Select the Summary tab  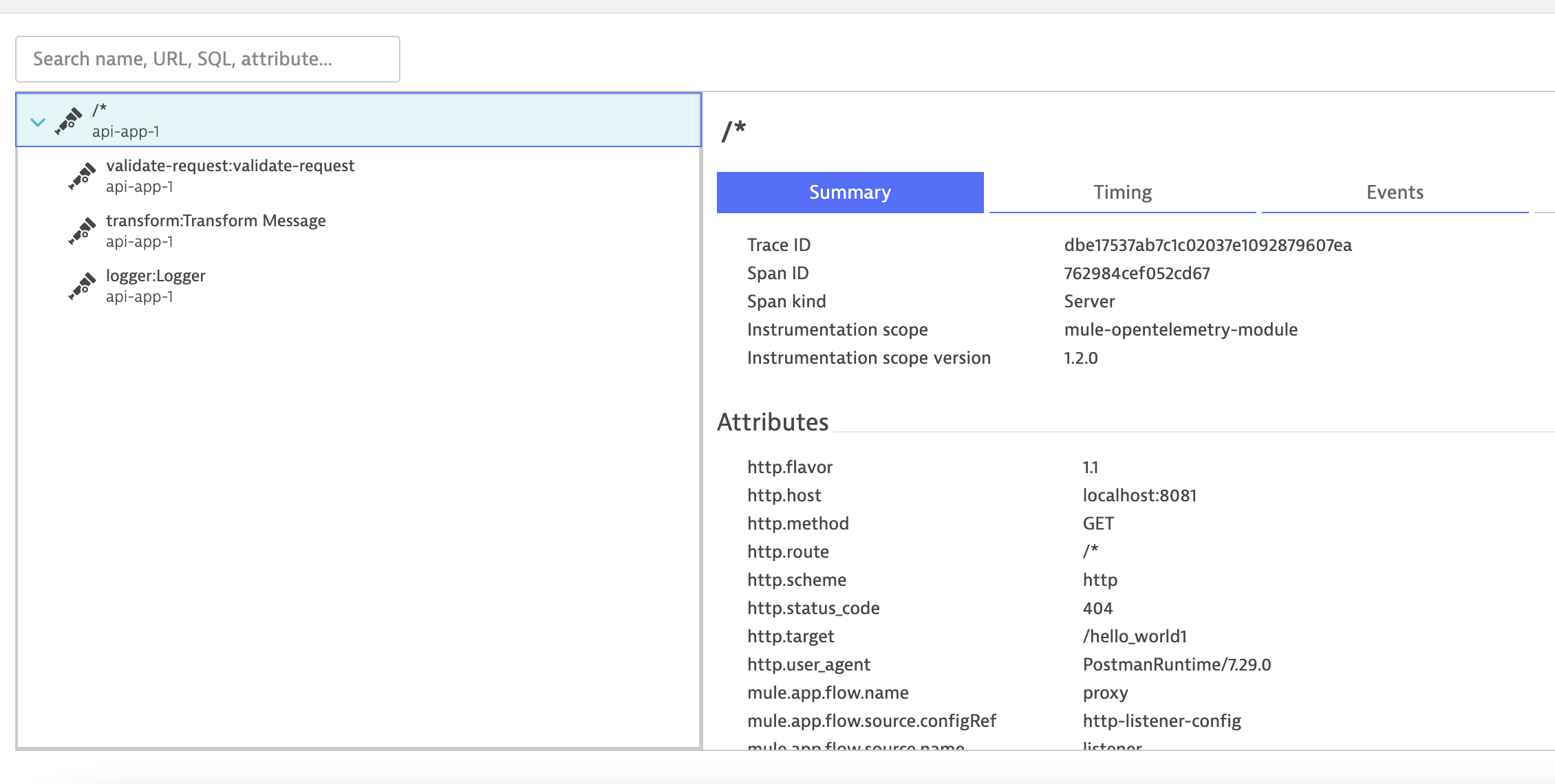coord(850,193)
